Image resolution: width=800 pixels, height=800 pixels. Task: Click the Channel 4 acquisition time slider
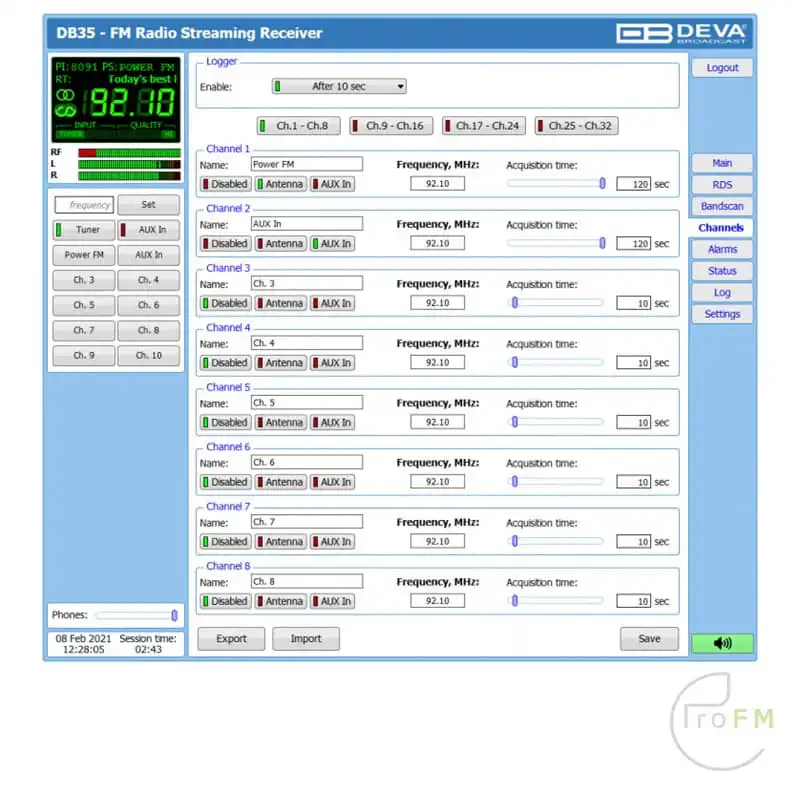pyautogui.click(x=555, y=362)
